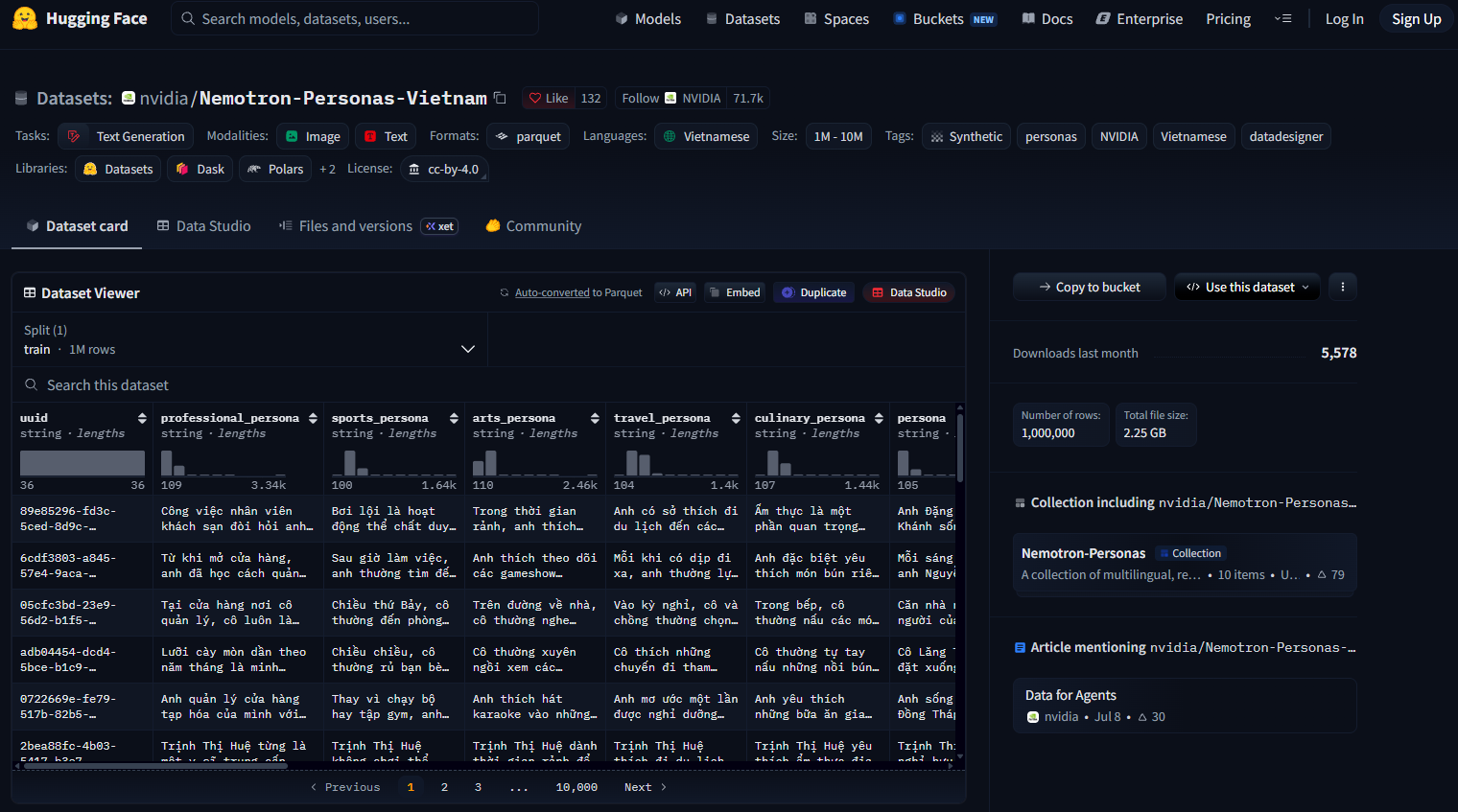
Task: Open Datasets in top navigation
Action: pos(742,18)
